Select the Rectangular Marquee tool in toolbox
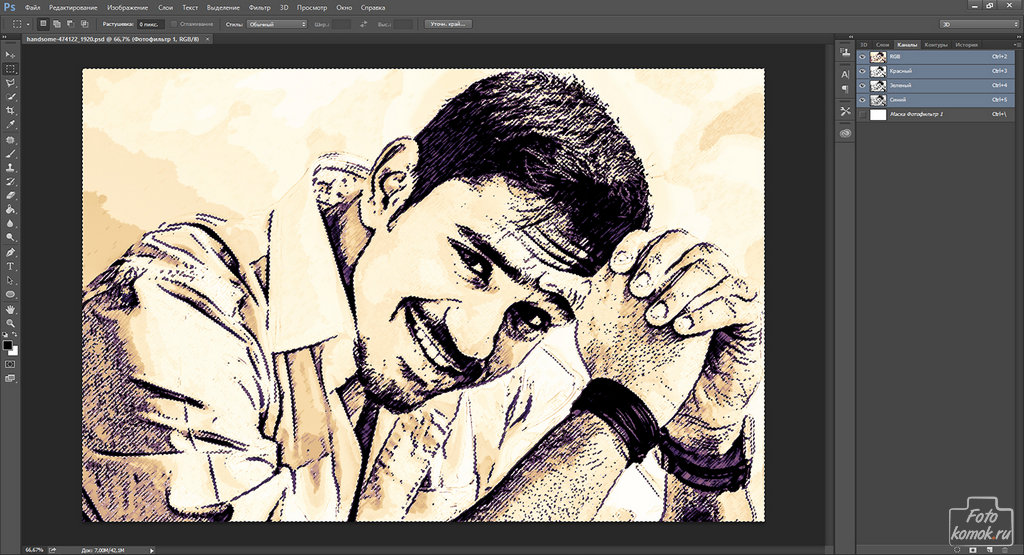This screenshot has width=1024, height=555. pos(10,69)
